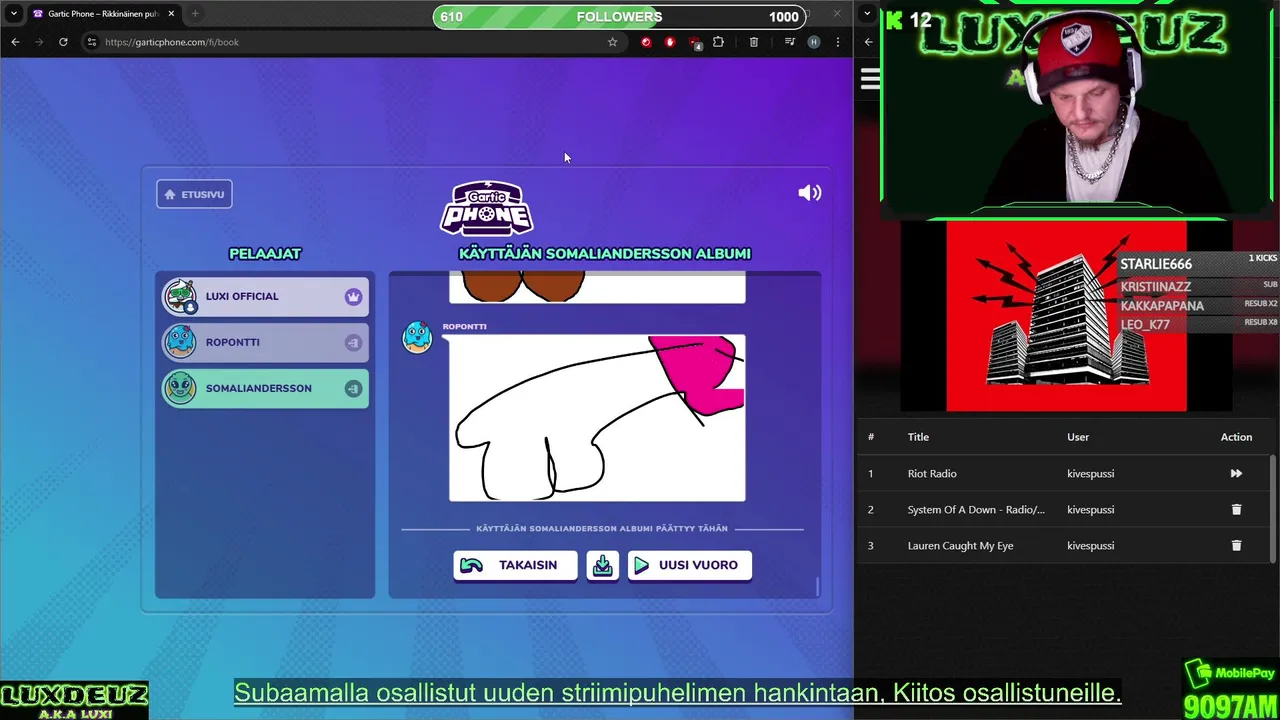Screen dimensions: 1280x720
Task: Mute the Gartic Phone sound speaker icon
Action: click(x=809, y=193)
